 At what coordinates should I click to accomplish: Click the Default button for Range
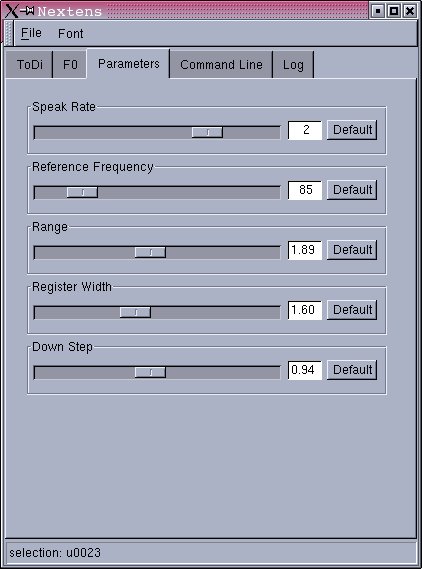pyautogui.click(x=352, y=250)
